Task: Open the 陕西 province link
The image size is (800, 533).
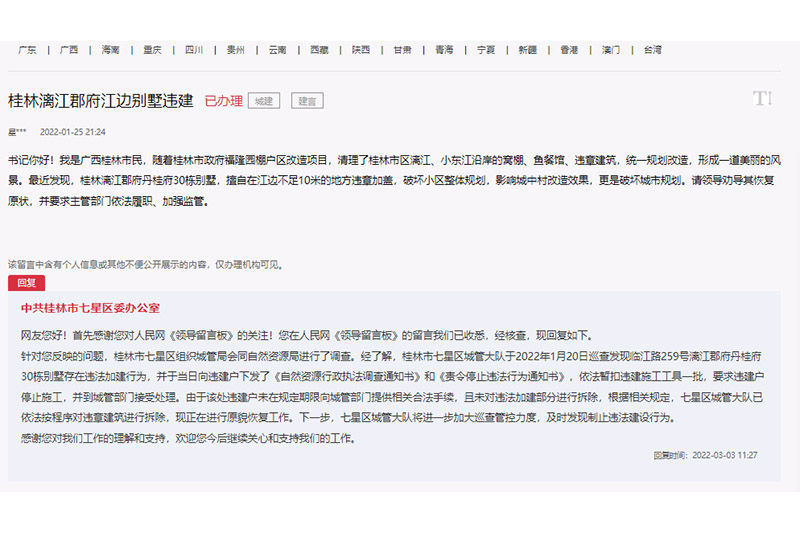Action: pos(361,50)
